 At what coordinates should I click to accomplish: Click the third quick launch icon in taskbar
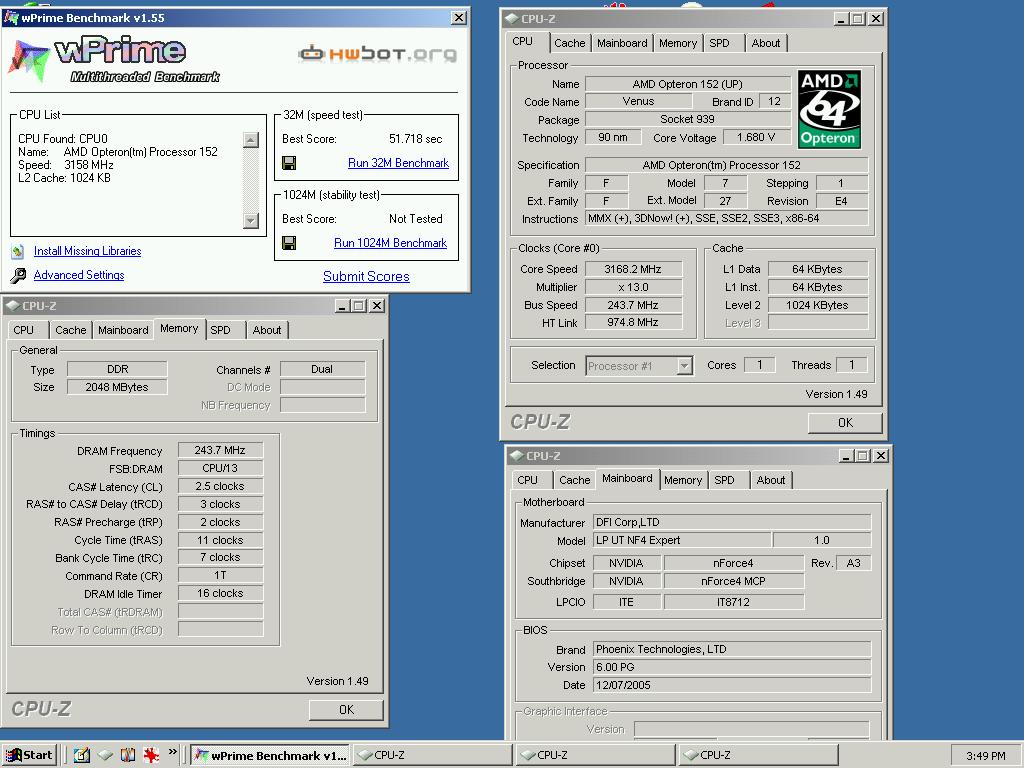(128, 755)
